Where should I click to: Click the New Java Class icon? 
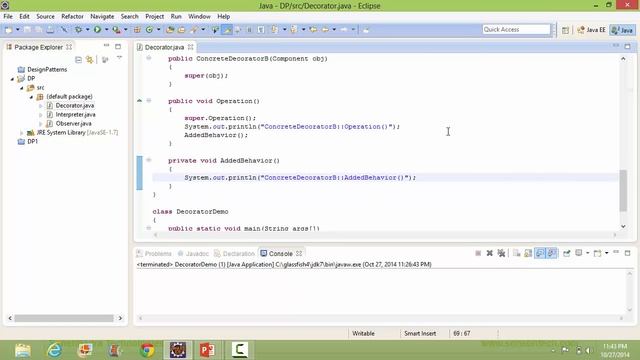(x=149, y=29)
